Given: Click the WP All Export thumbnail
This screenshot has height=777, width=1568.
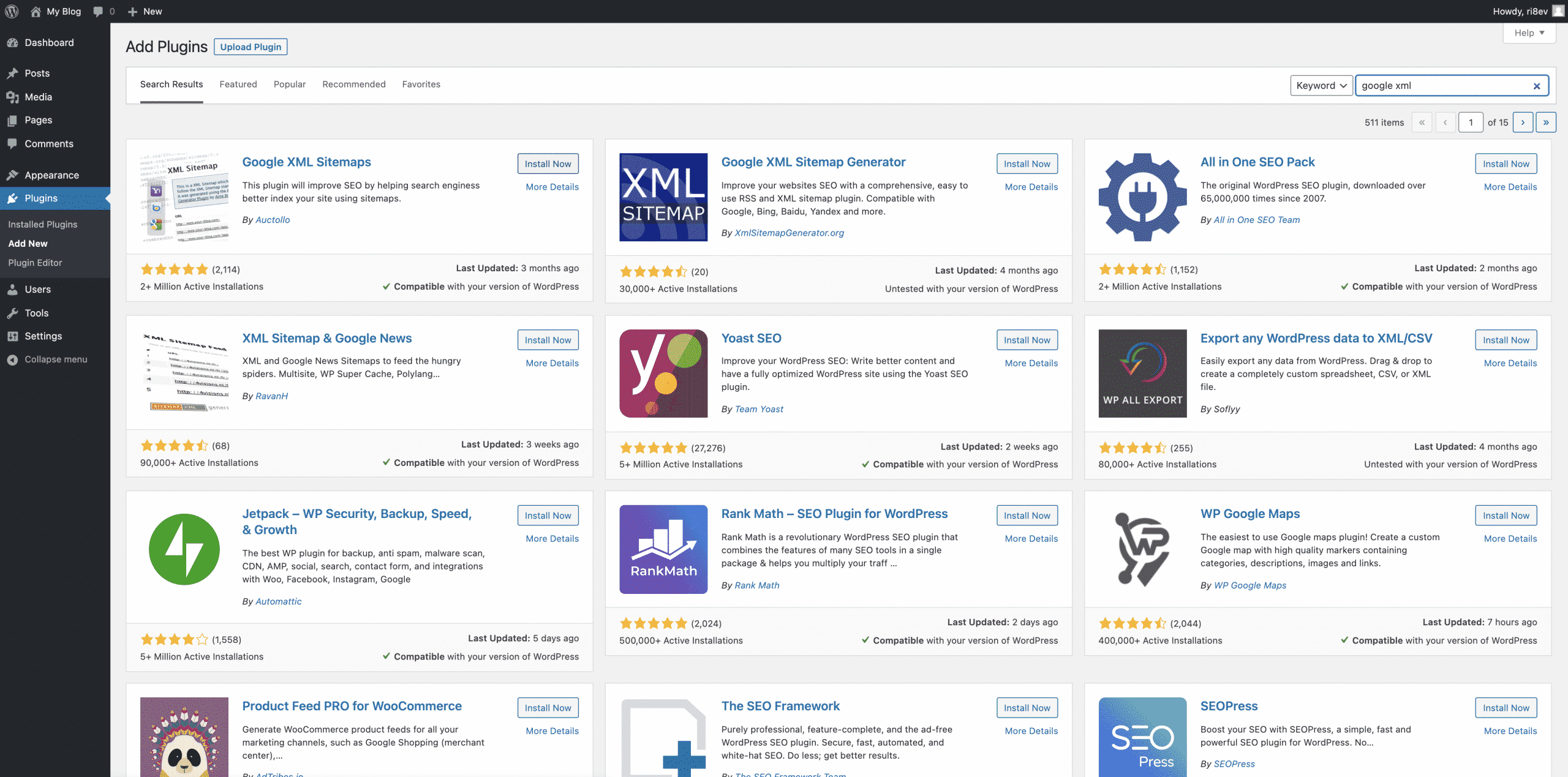Looking at the screenshot, I should pyautogui.click(x=1142, y=373).
